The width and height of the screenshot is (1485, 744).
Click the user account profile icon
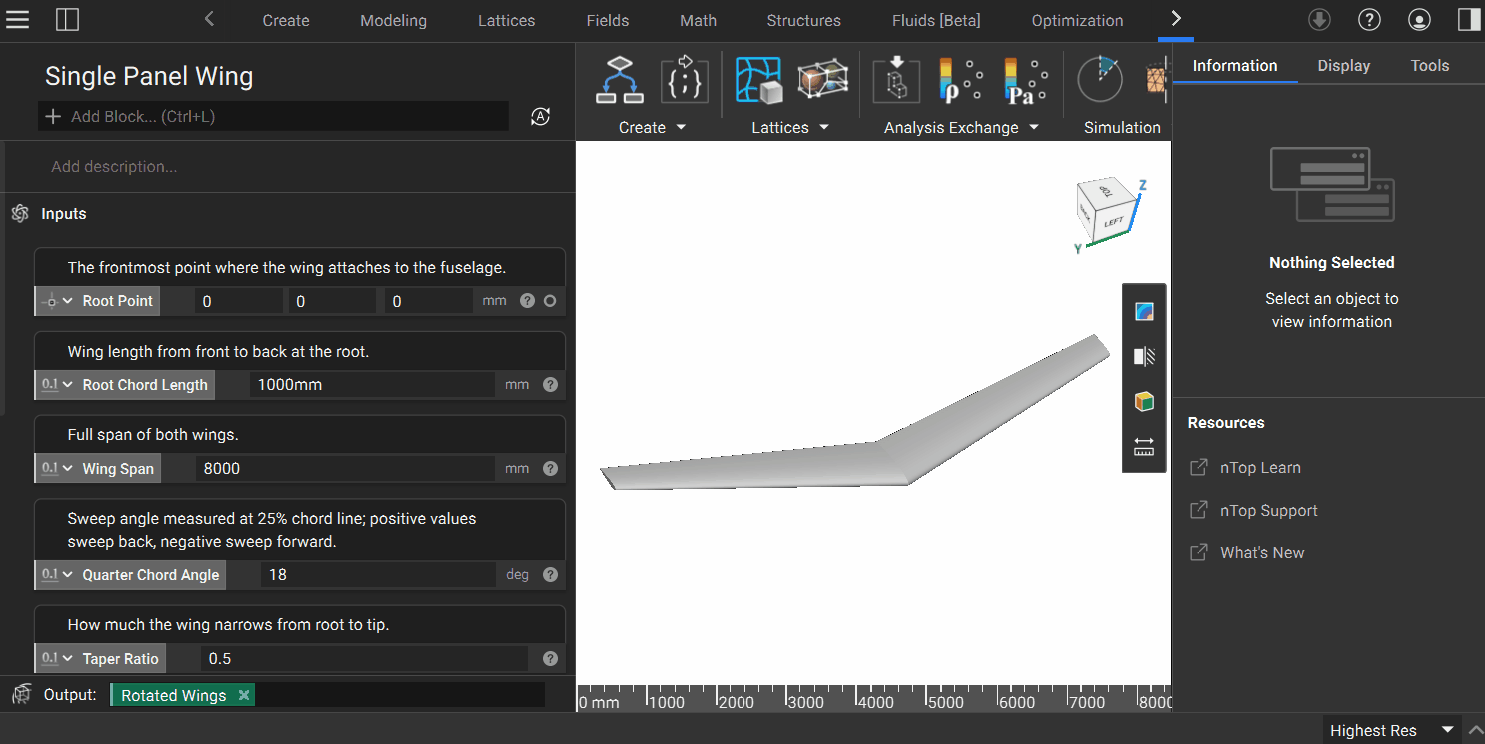[x=1418, y=20]
